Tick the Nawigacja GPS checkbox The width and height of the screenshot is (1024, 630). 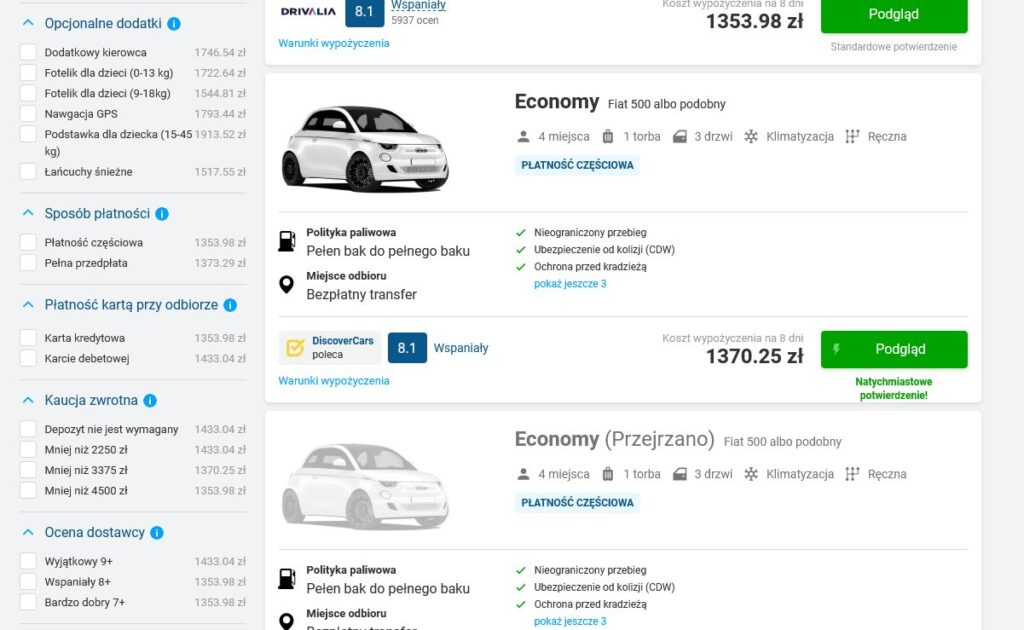[x=28, y=114]
